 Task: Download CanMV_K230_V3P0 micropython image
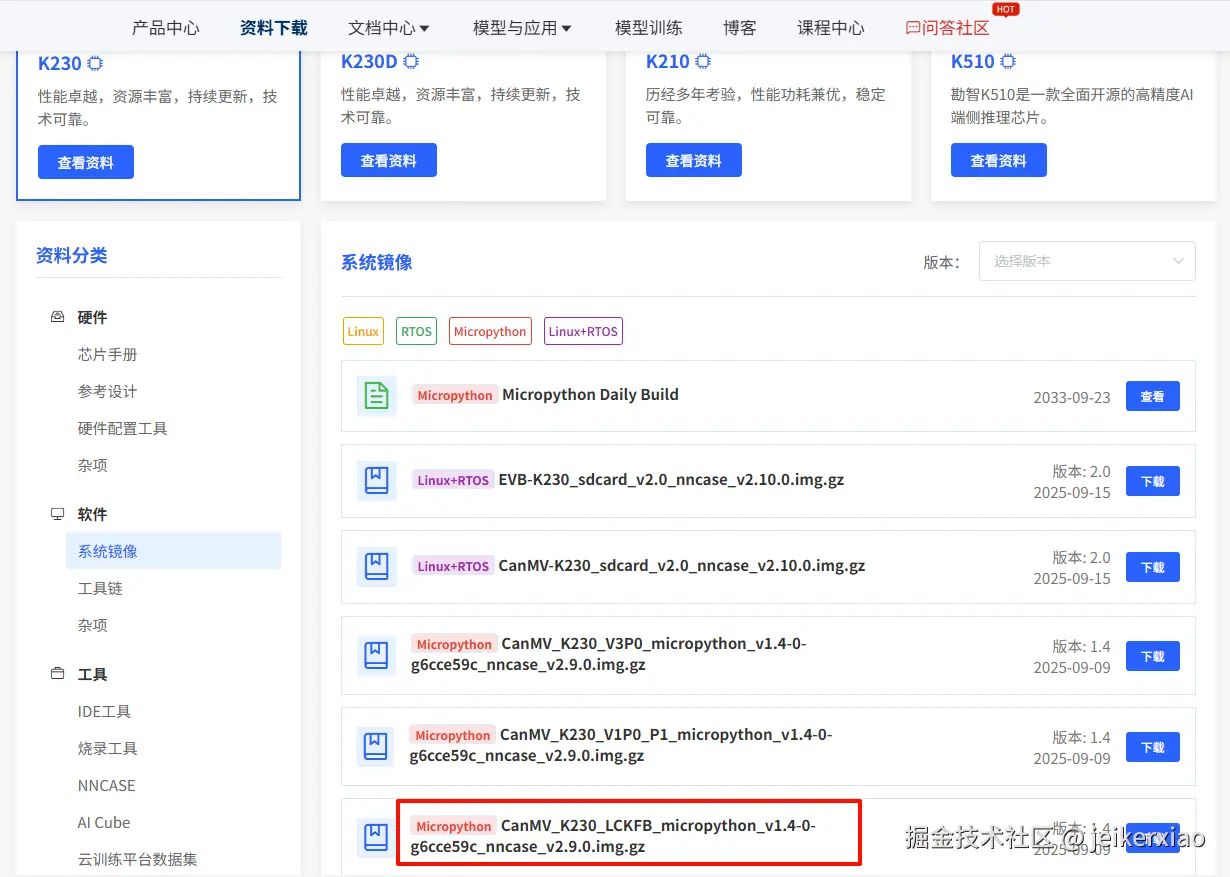(x=1153, y=656)
